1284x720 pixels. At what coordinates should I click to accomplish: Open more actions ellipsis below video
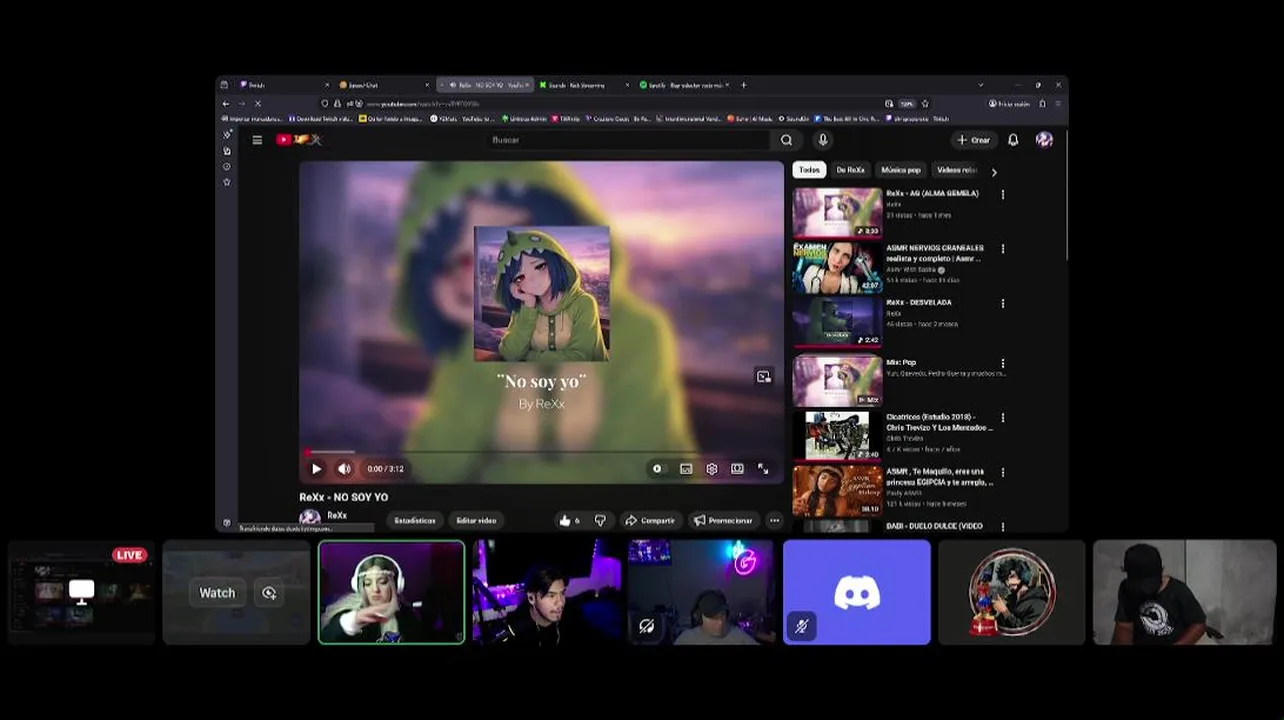774,520
